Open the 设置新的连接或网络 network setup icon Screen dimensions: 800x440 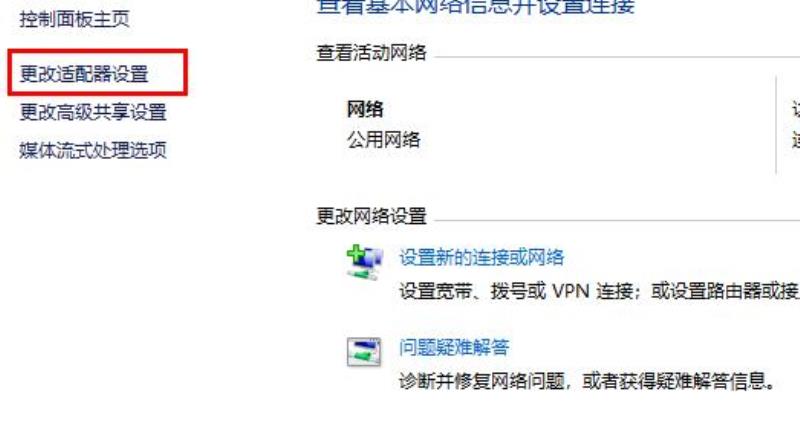pos(364,262)
